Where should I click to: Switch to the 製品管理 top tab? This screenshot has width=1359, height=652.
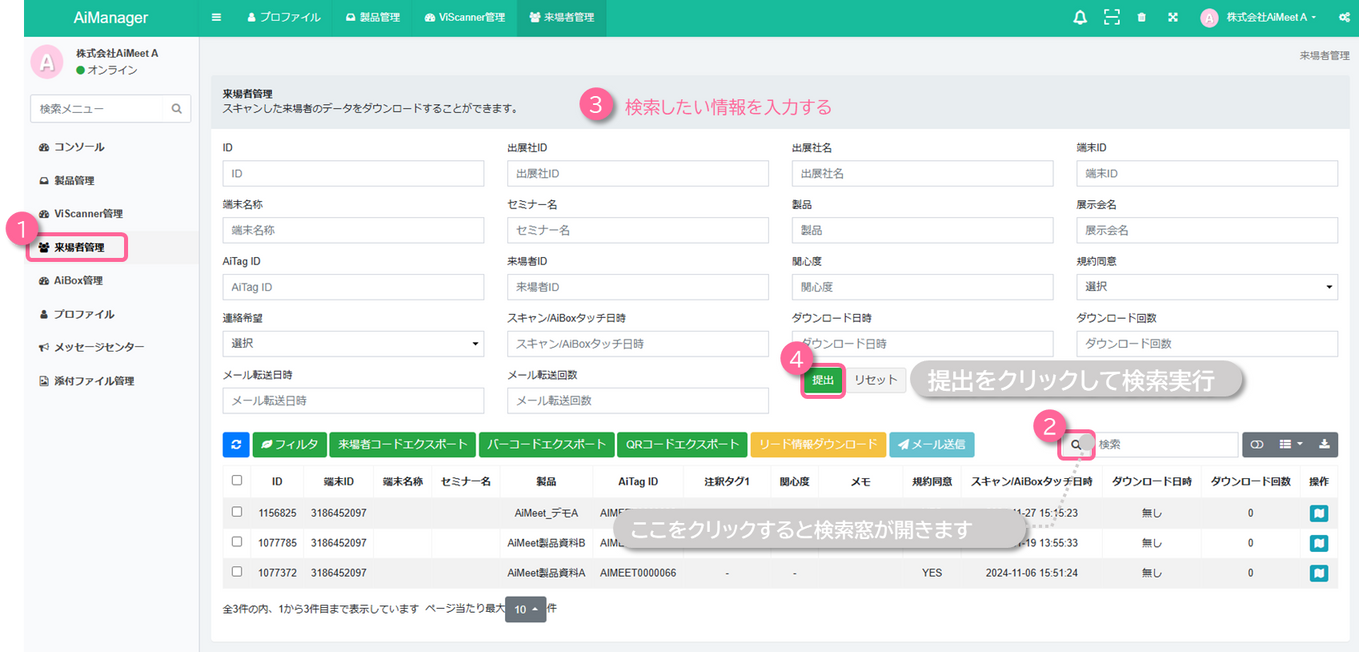pos(372,18)
